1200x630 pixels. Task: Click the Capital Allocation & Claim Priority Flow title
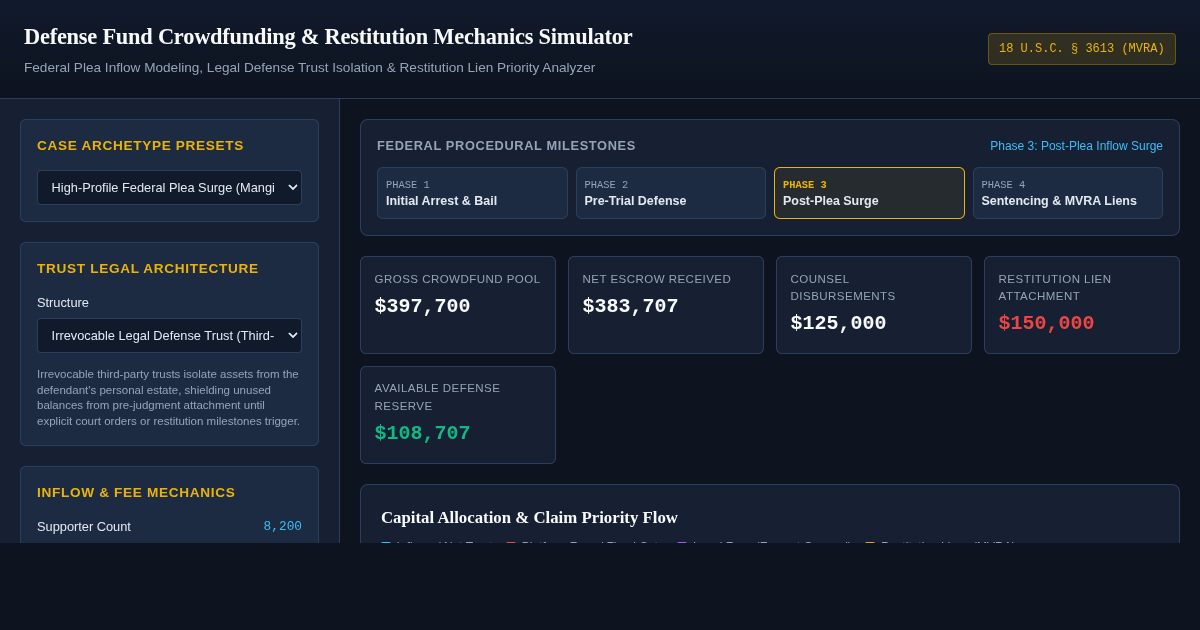529,517
